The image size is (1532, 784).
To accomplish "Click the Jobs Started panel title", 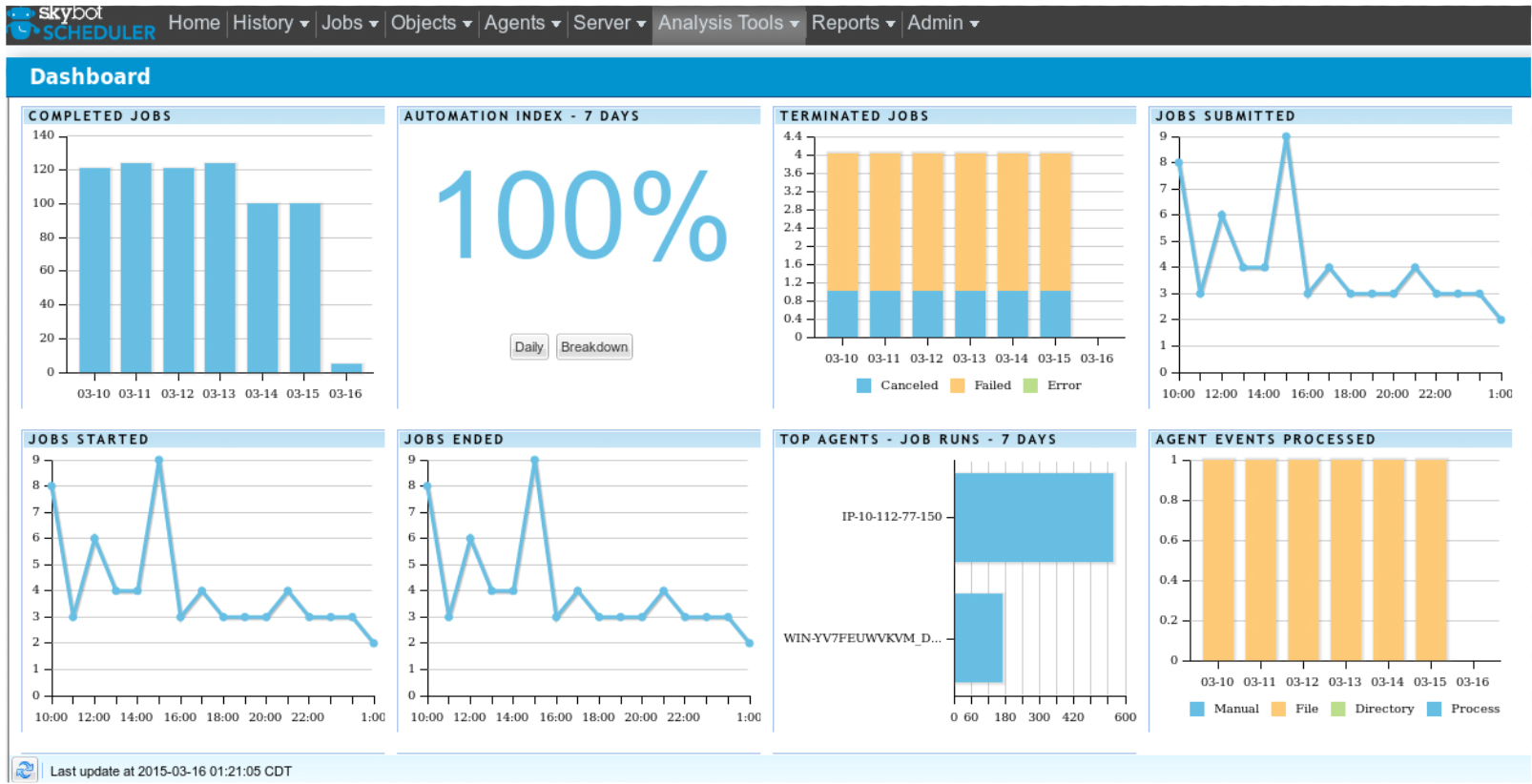I will (89, 439).
